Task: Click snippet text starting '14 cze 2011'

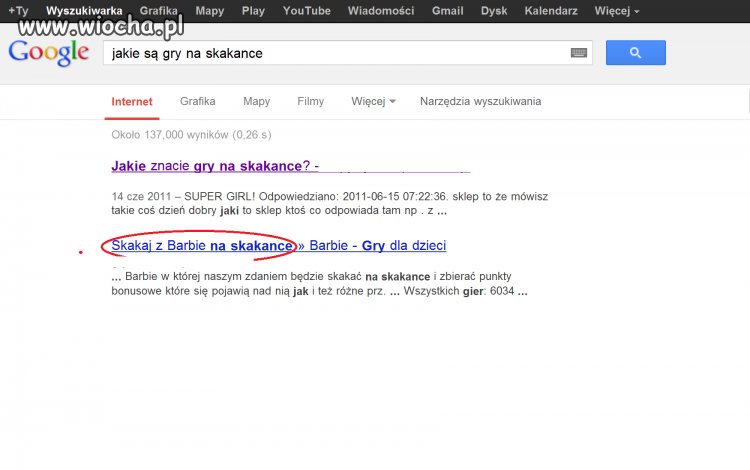Action: click(x=330, y=204)
